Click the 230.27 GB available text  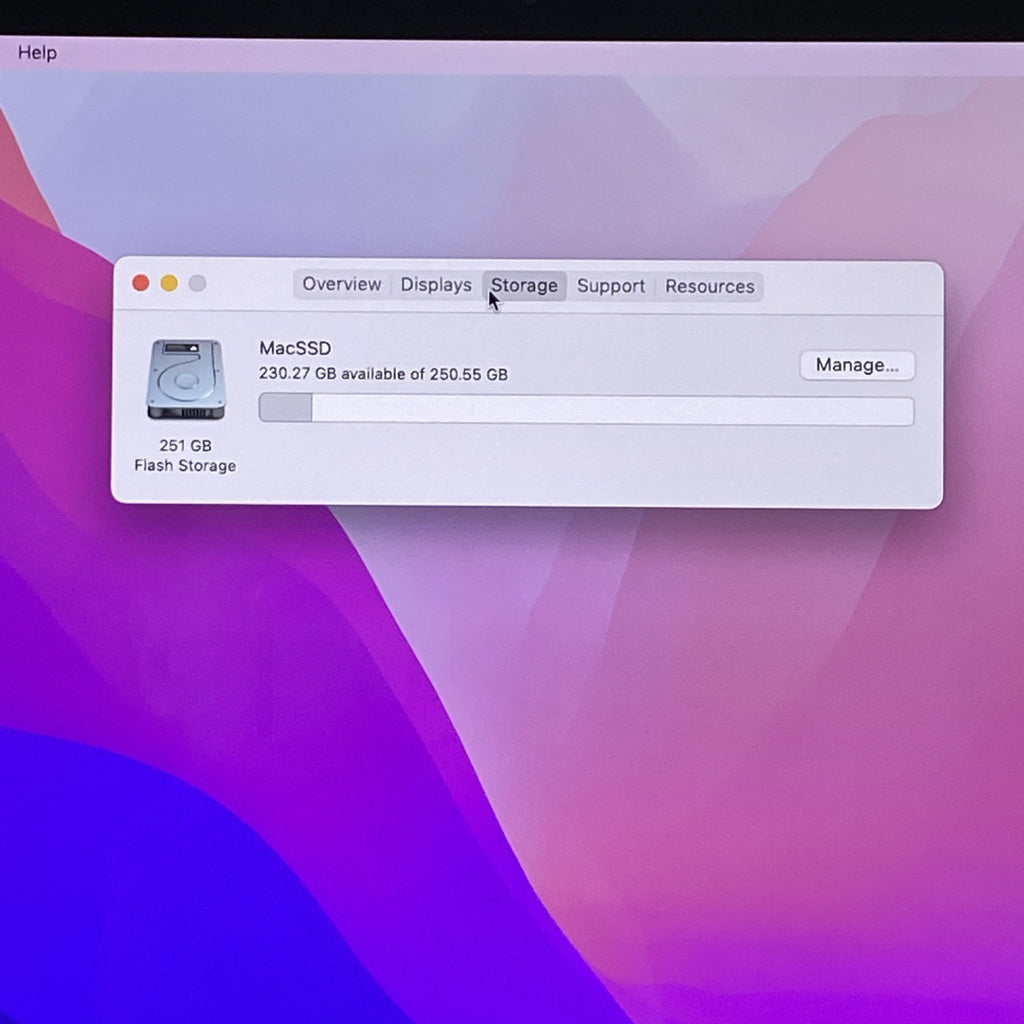click(x=383, y=374)
